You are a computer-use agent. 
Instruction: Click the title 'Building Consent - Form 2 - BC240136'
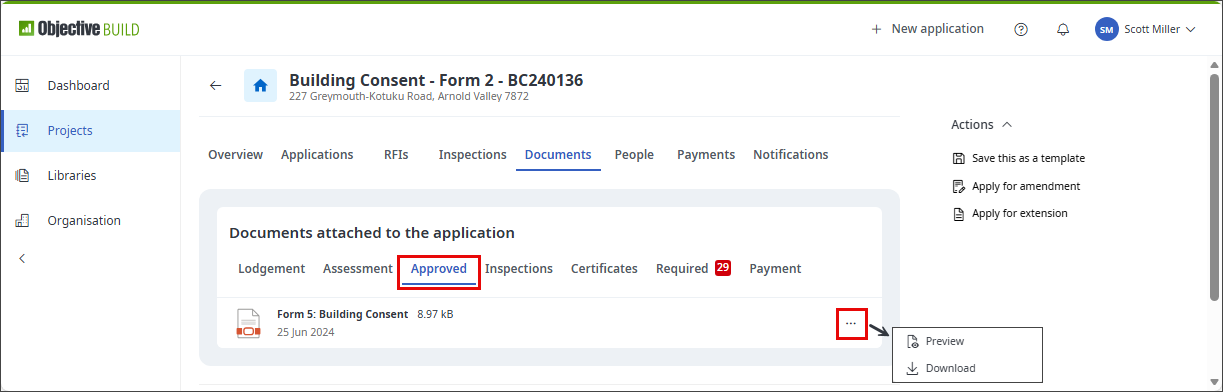click(436, 80)
